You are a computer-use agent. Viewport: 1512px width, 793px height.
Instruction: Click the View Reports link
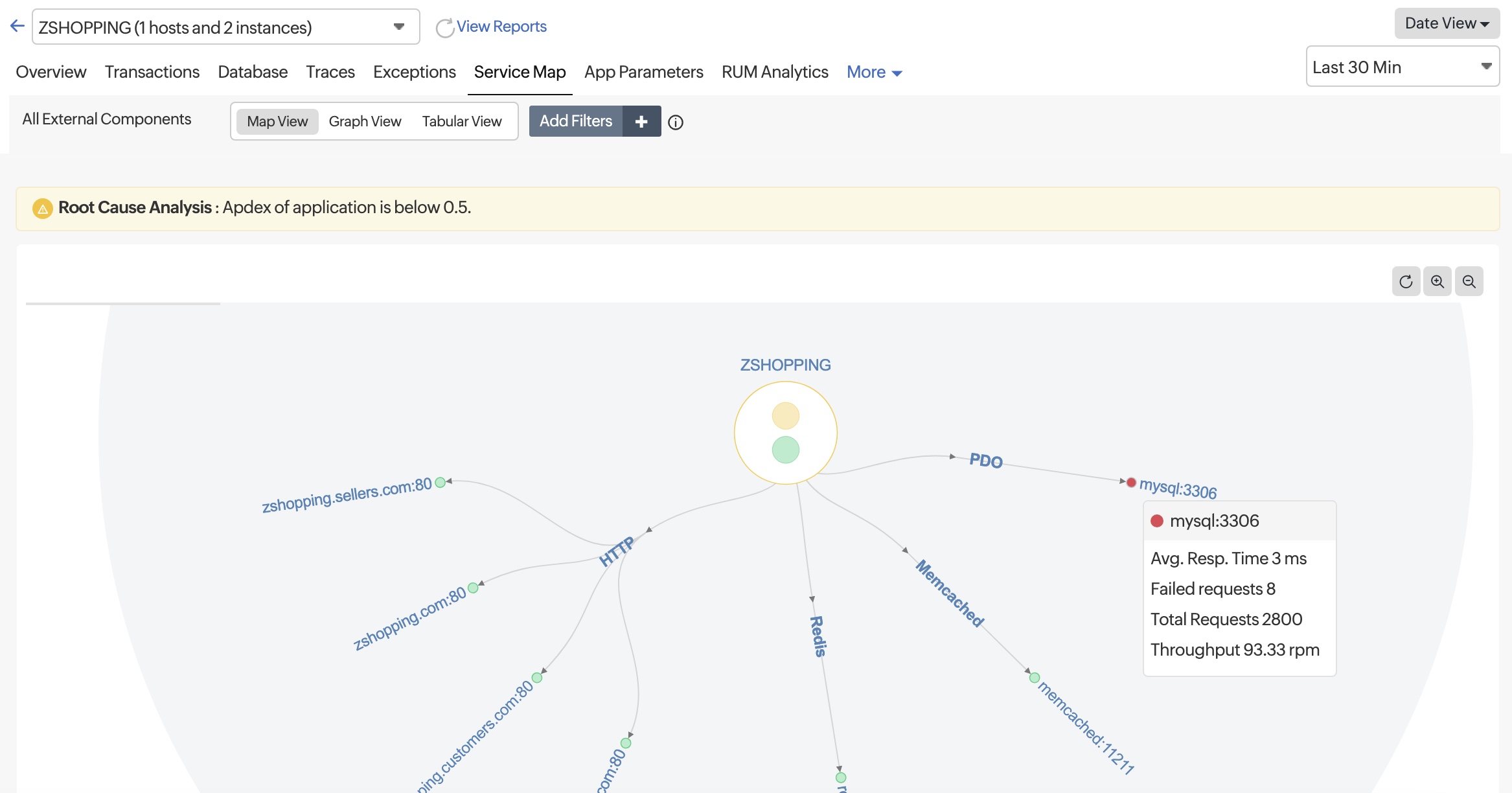coord(501,26)
